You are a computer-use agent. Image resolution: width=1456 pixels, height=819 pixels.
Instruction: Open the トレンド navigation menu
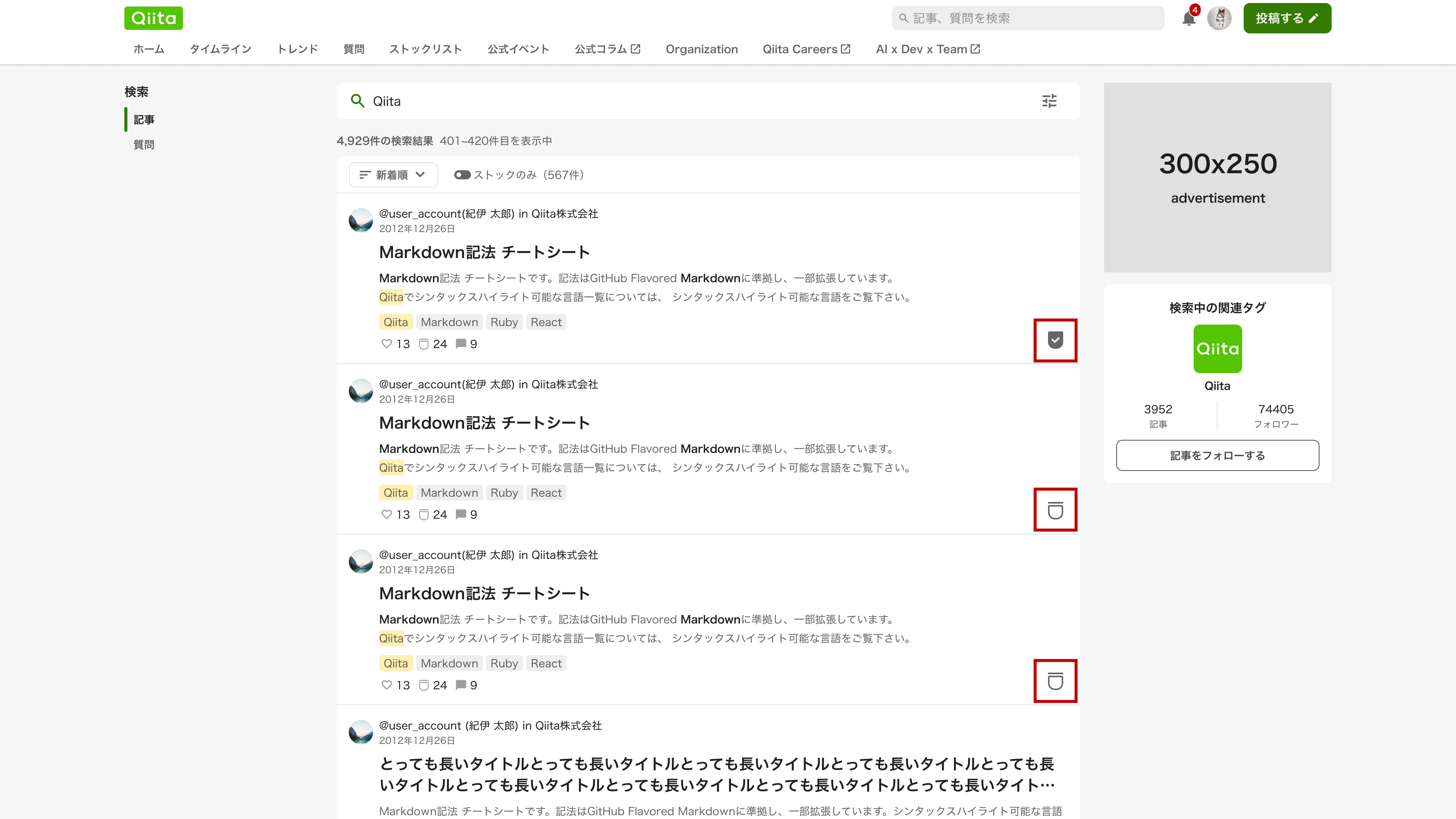298,49
